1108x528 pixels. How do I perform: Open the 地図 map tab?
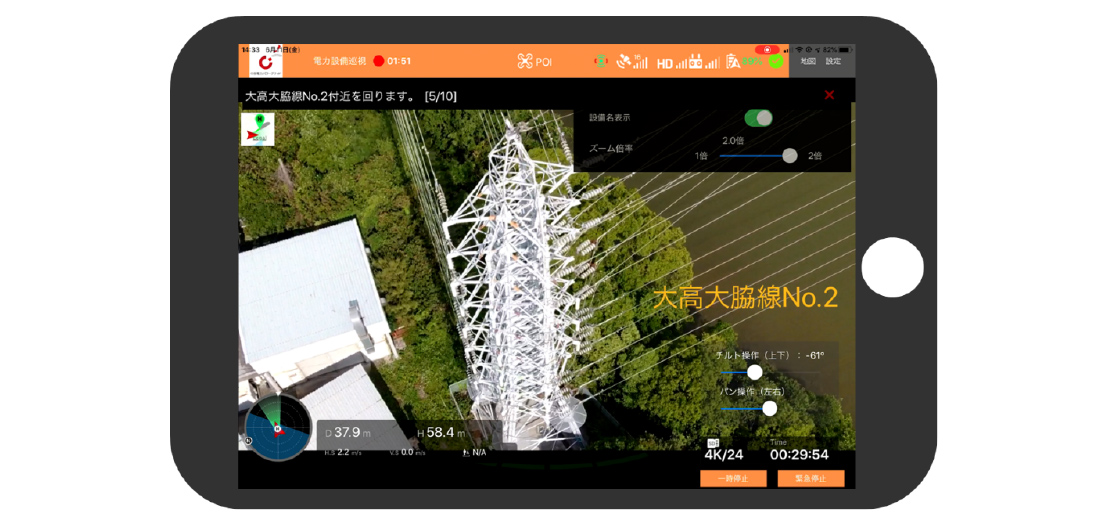point(808,61)
